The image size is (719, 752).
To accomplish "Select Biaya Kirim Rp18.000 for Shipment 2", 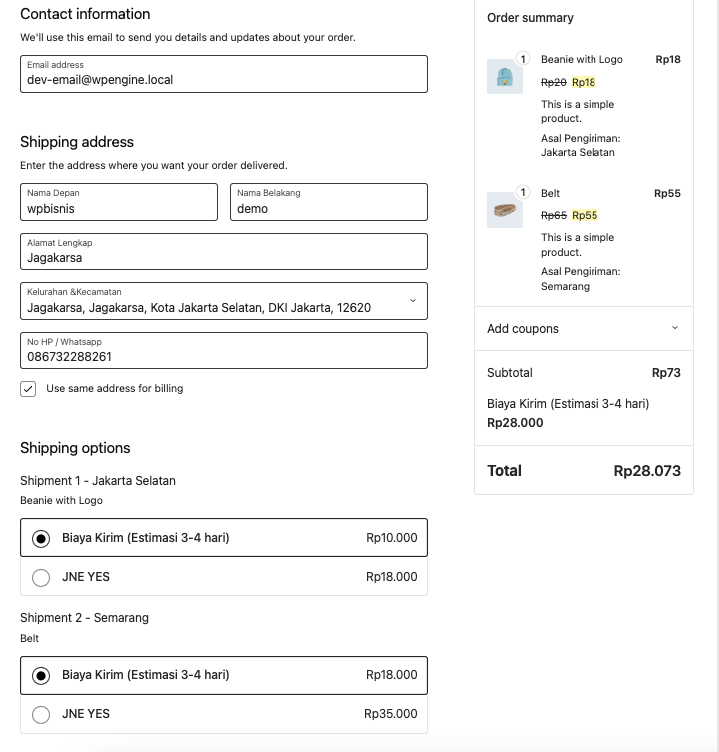I will (x=41, y=676).
